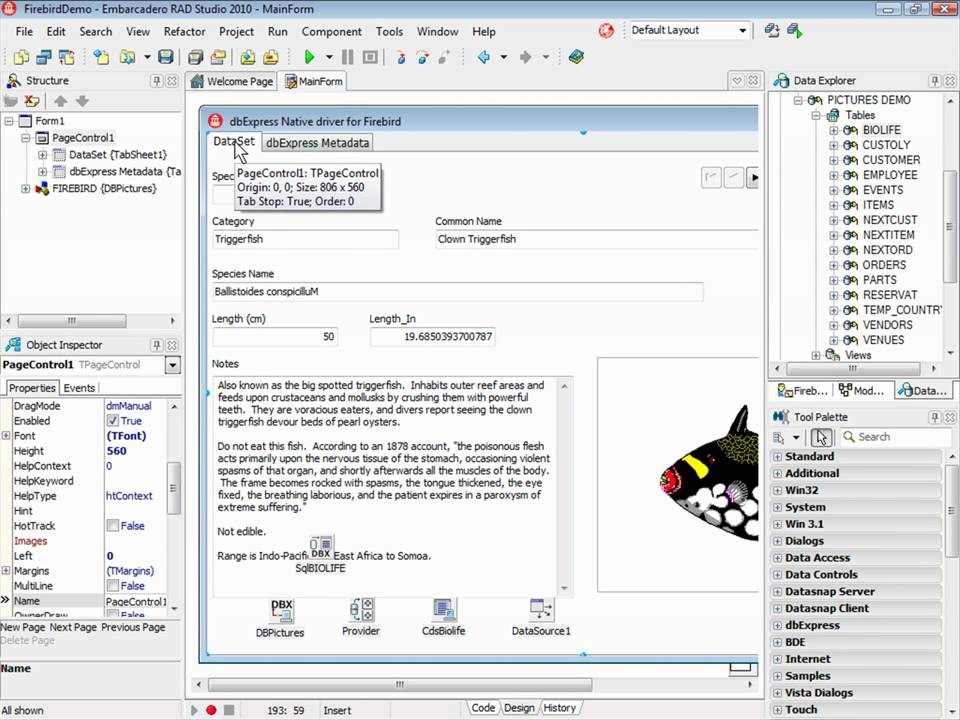Expand the BIOLIFE table node

[x=833, y=130]
